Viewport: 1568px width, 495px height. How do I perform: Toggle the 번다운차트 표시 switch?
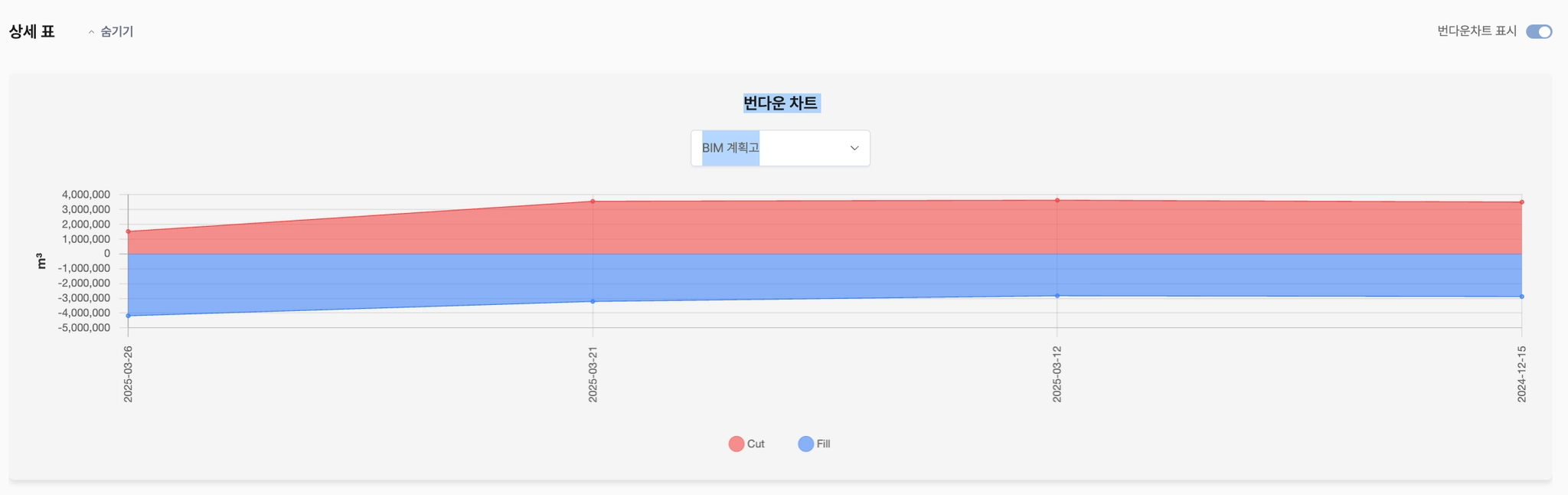[1539, 31]
